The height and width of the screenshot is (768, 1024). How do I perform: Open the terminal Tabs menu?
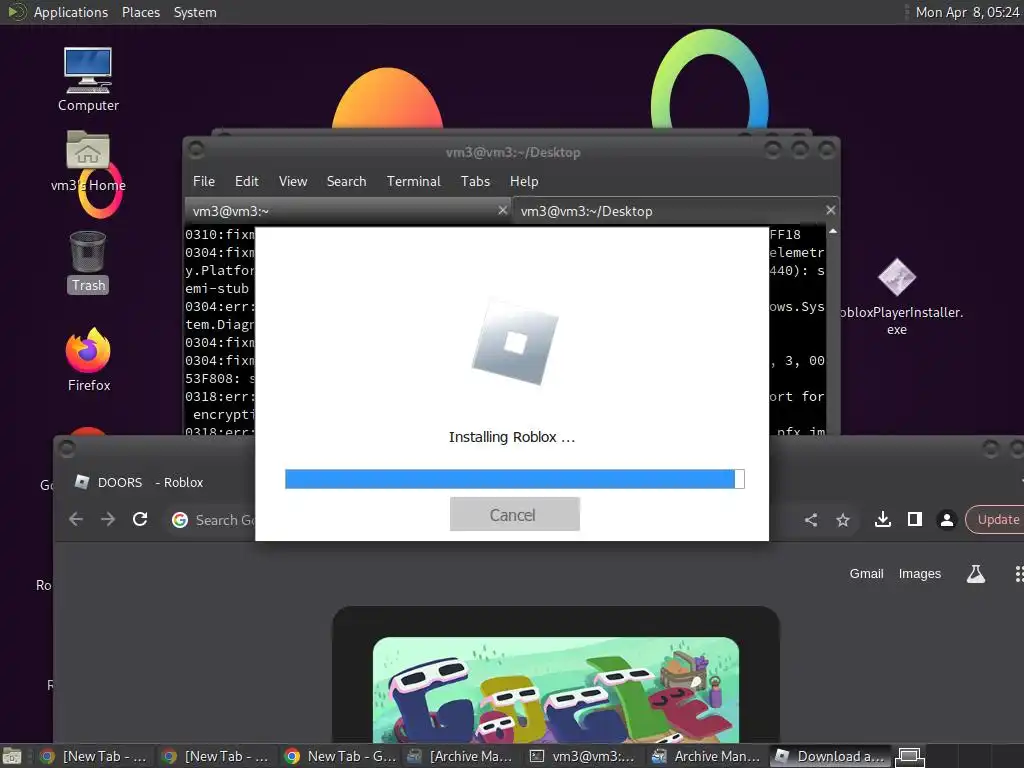pyautogui.click(x=475, y=182)
